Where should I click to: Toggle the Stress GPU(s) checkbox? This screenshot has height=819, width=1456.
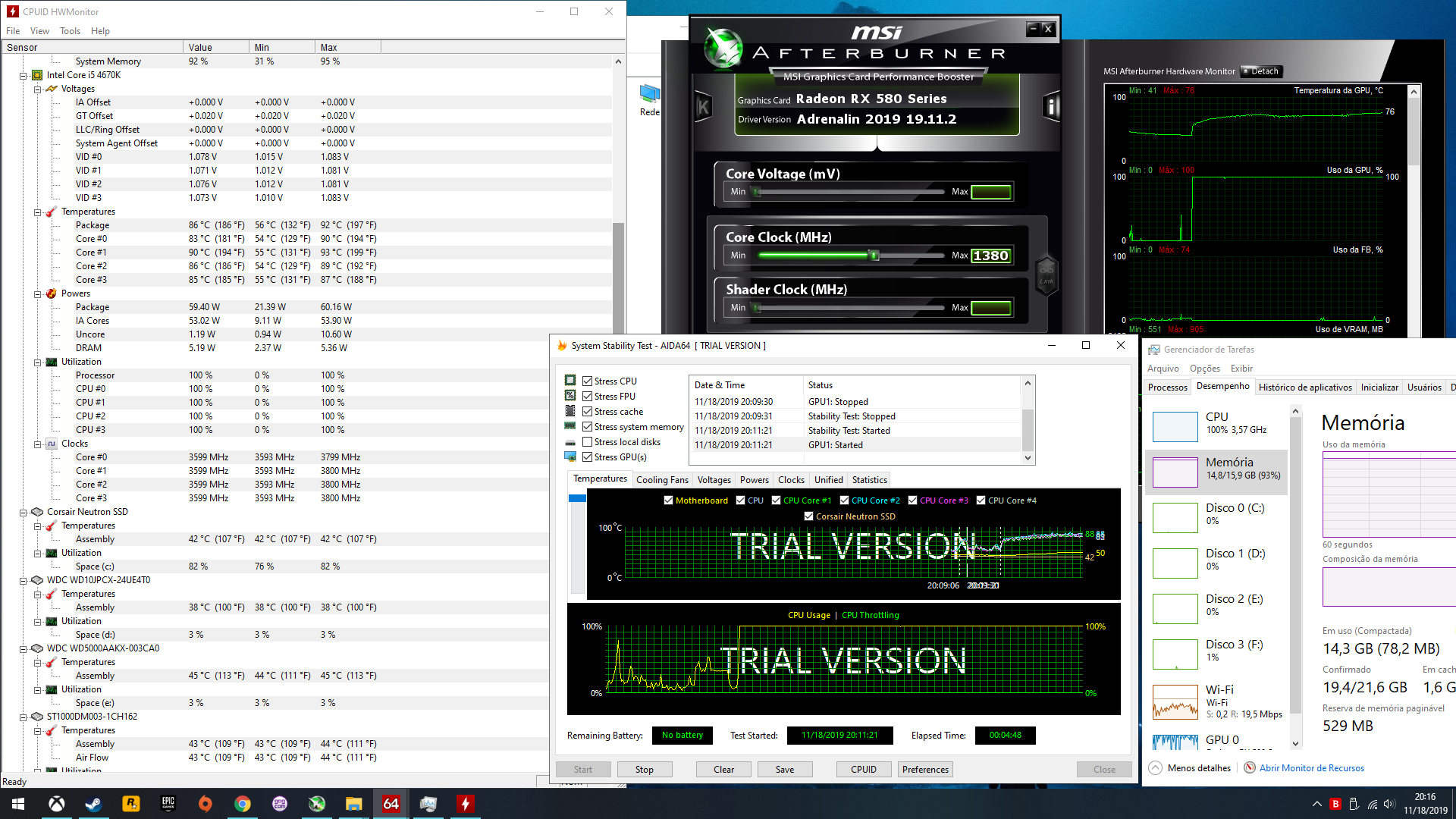point(587,457)
